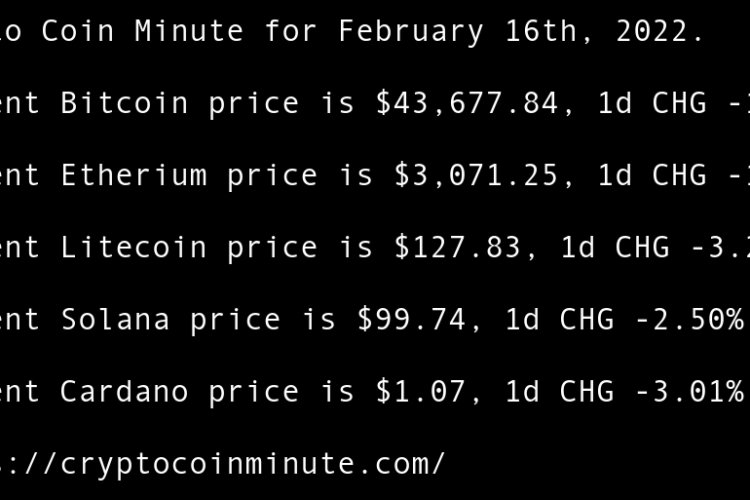Click the word Cardano
The width and height of the screenshot is (750, 500).
(125, 391)
